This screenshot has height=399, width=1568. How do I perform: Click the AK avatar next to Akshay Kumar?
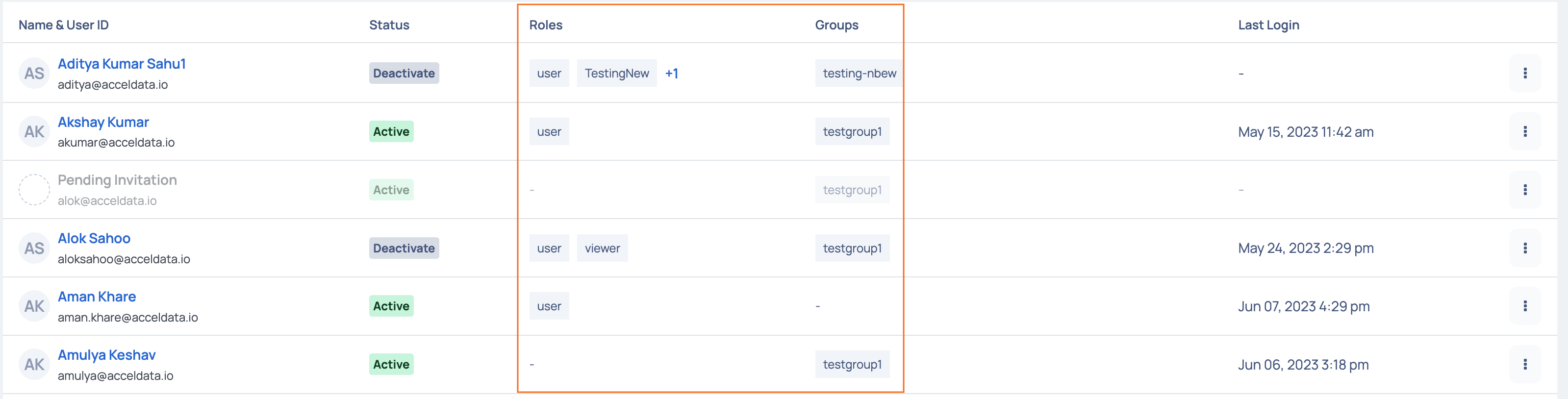[34, 132]
